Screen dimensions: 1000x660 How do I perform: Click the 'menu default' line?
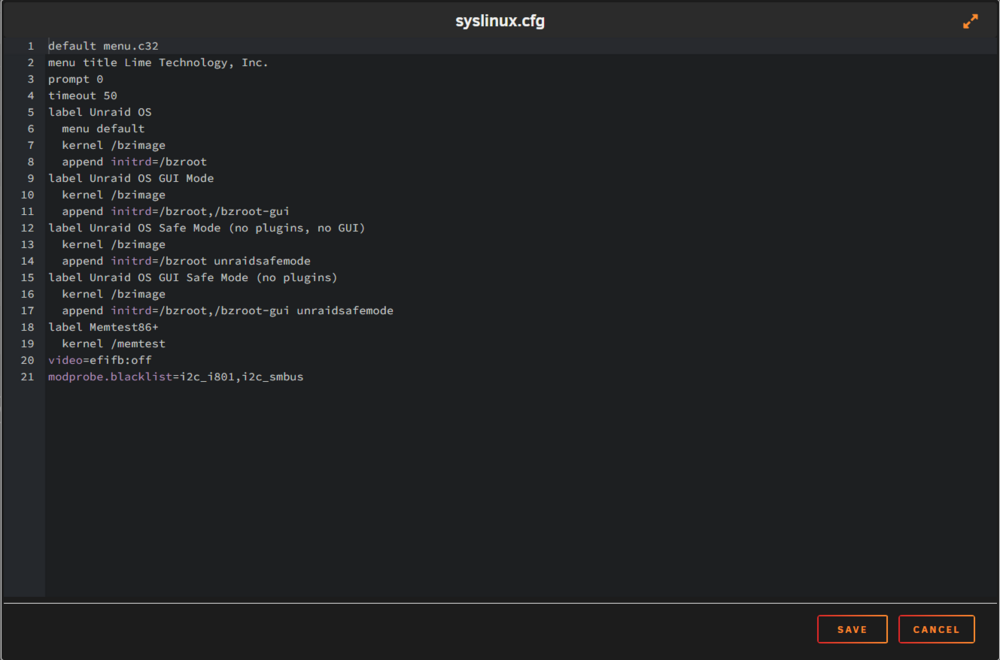[x=103, y=129]
